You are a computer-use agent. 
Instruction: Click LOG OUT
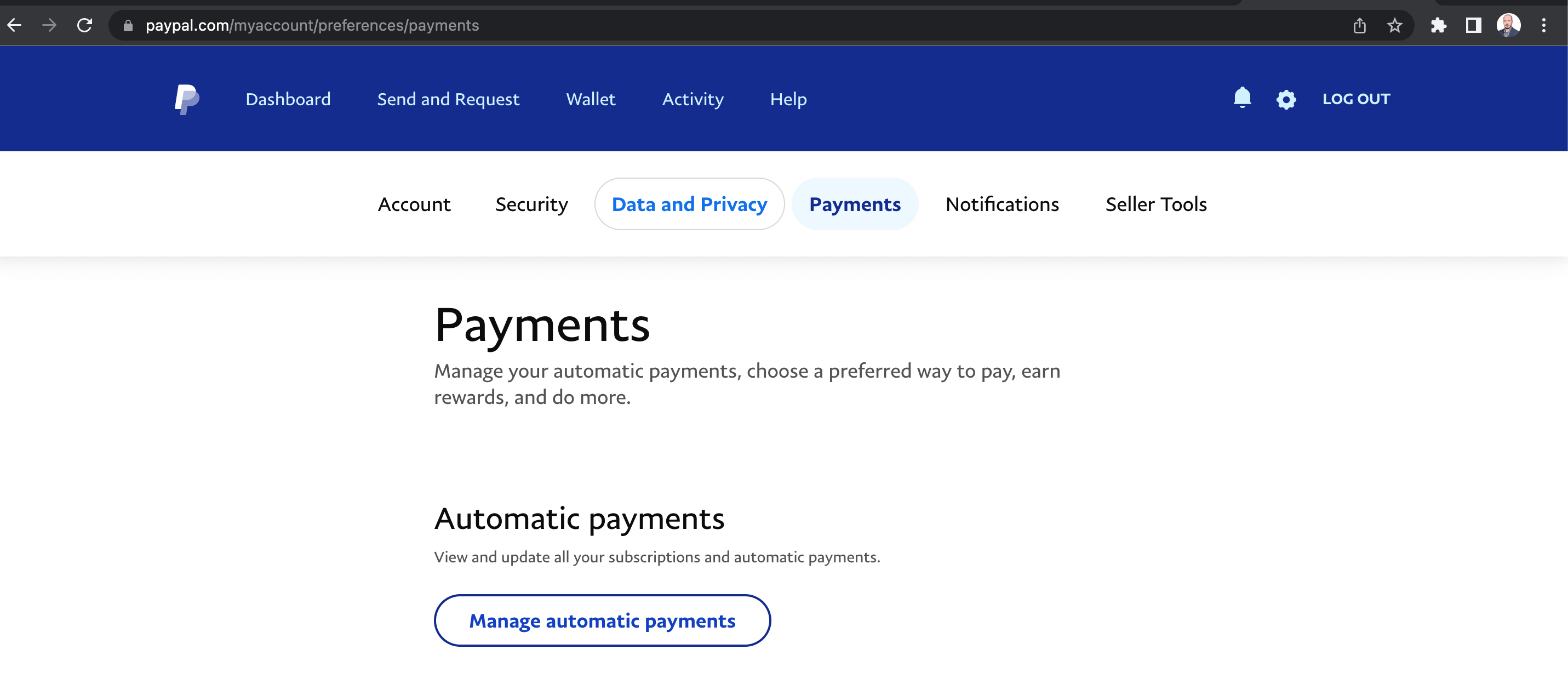coord(1356,99)
